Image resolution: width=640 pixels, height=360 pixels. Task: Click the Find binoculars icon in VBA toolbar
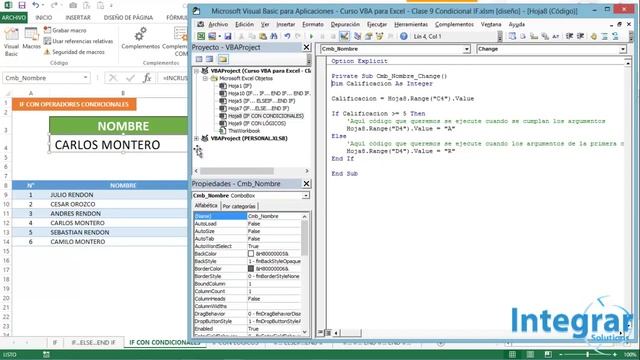coord(273,36)
